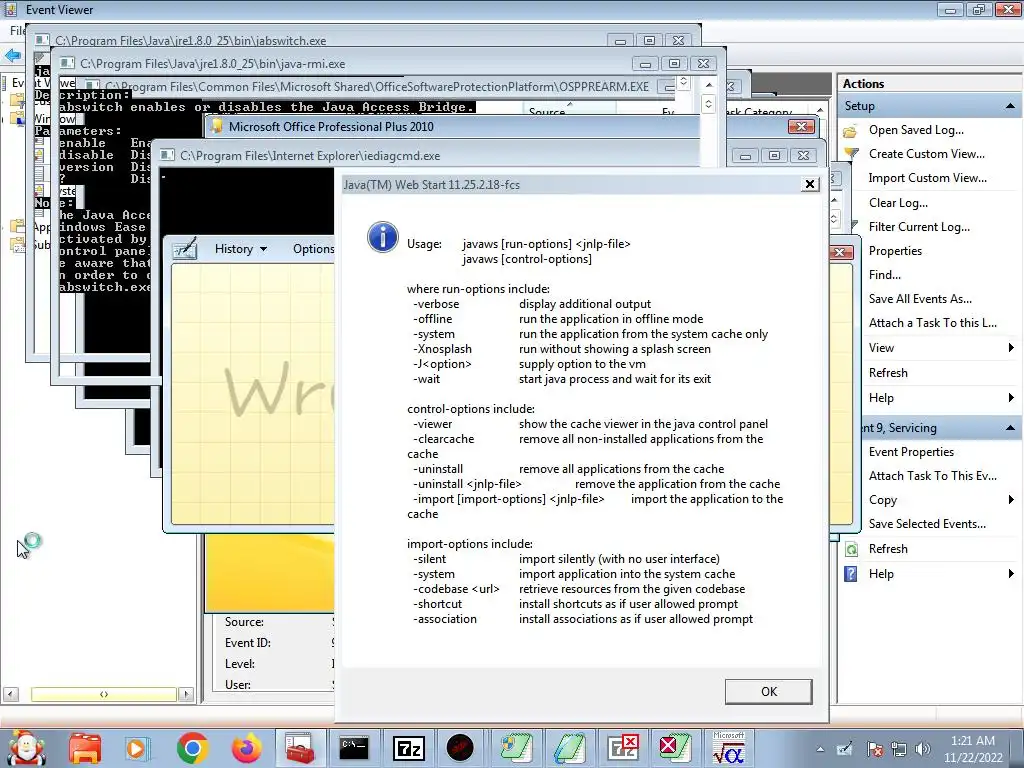
Task: Click left arrow of Event Viewer tree scrollbar
Action: click(10, 694)
